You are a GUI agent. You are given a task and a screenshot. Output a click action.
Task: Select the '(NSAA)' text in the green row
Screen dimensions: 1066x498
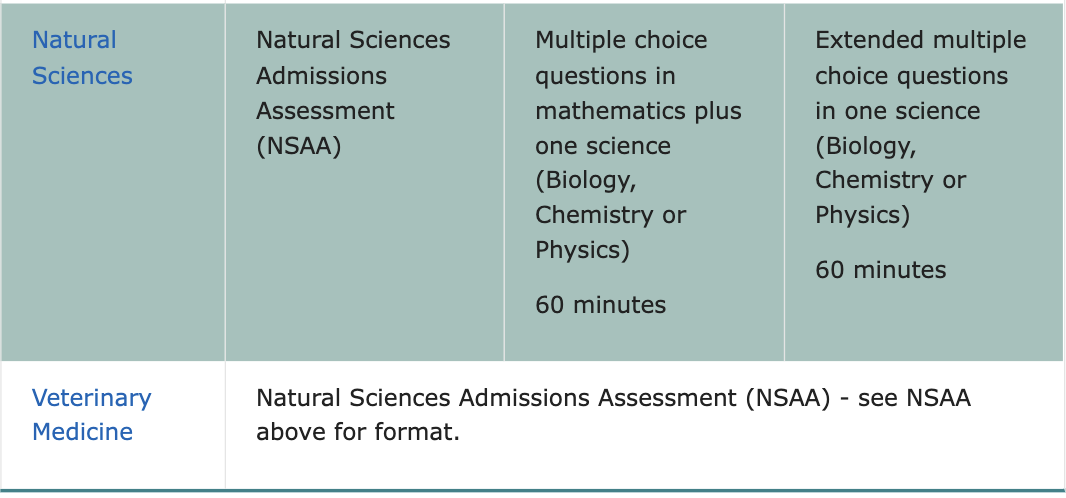pos(298,146)
